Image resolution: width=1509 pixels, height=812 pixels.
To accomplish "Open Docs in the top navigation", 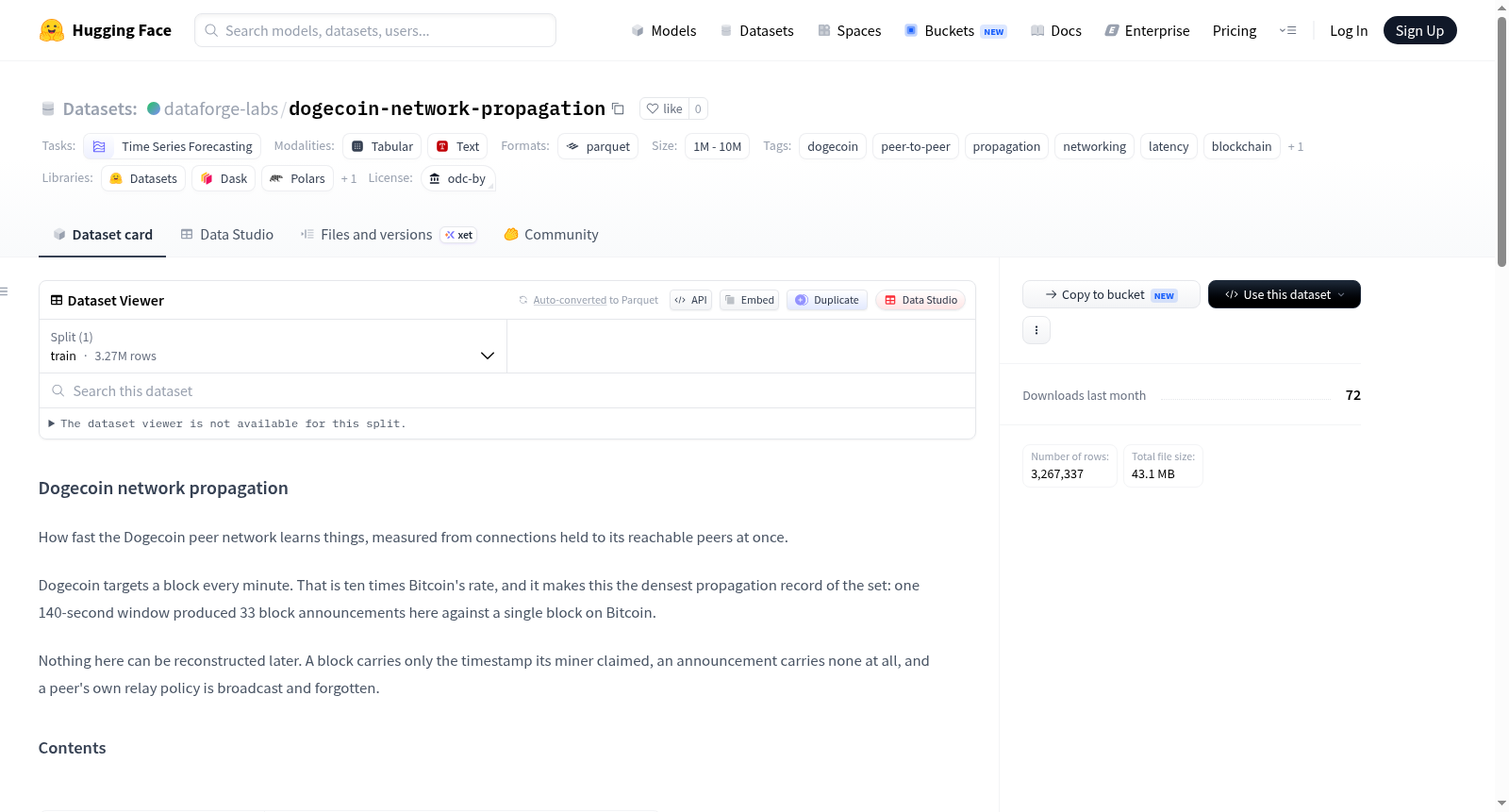I will click(1055, 30).
